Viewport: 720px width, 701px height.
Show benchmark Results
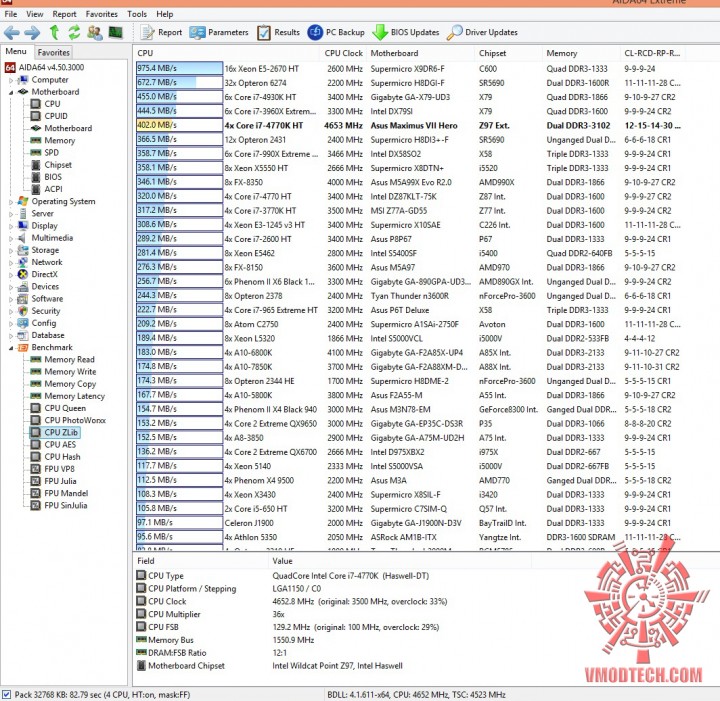[278, 32]
